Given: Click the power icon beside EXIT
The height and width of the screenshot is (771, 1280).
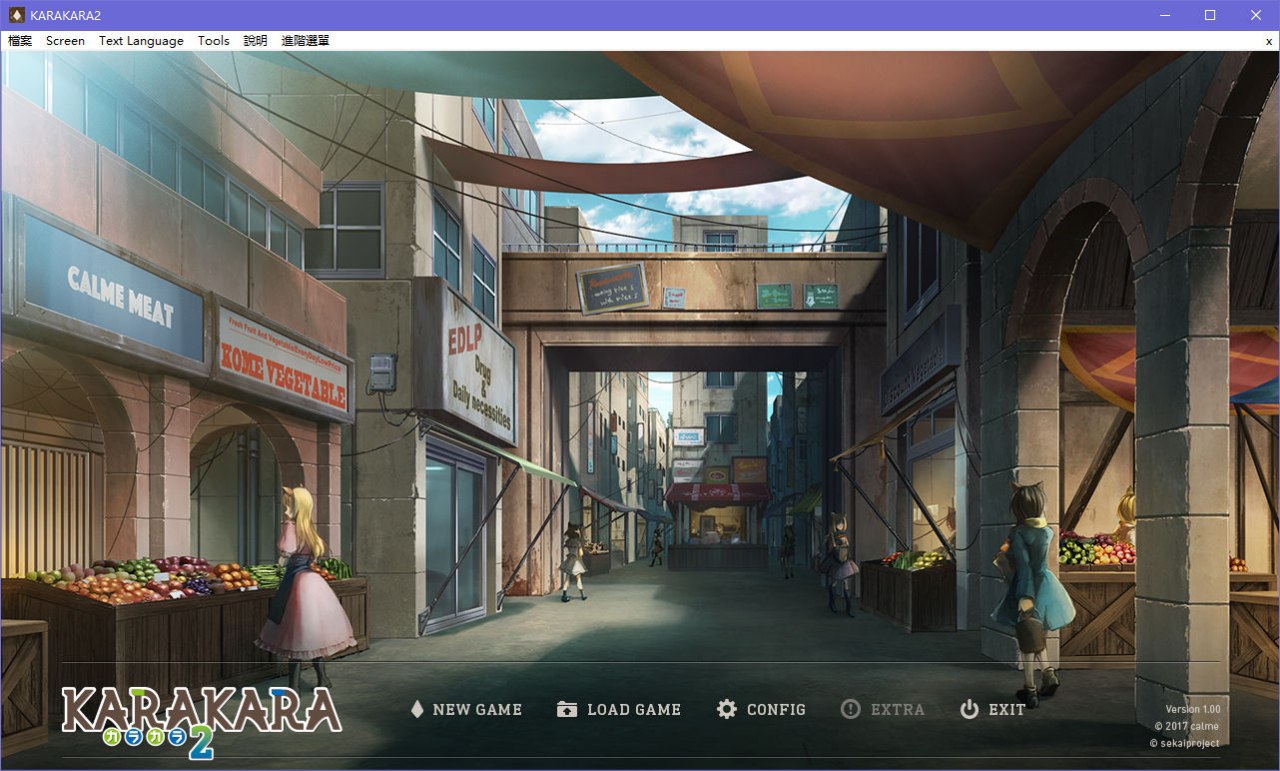Looking at the screenshot, I should pos(967,709).
